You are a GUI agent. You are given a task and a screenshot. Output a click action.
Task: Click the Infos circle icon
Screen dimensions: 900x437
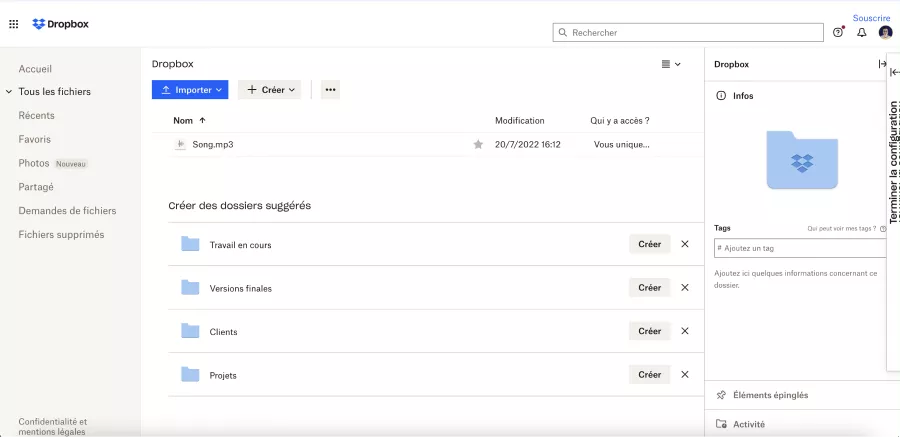click(x=721, y=96)
